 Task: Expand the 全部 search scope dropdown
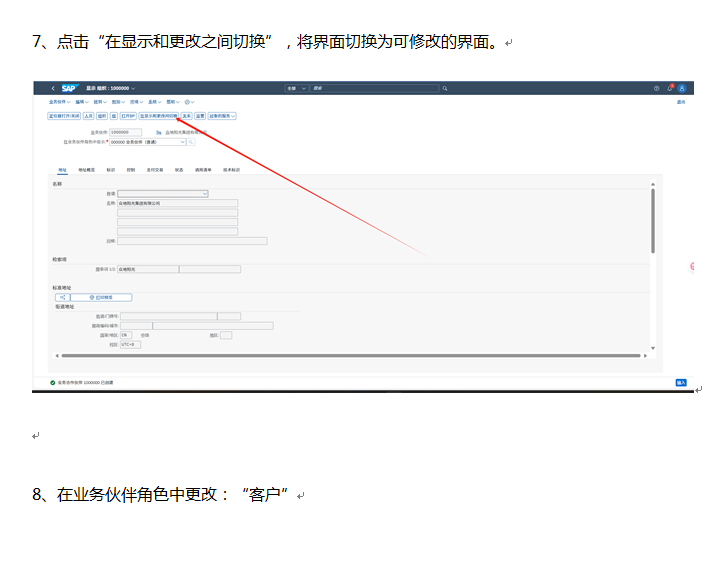tap(294, 88)
